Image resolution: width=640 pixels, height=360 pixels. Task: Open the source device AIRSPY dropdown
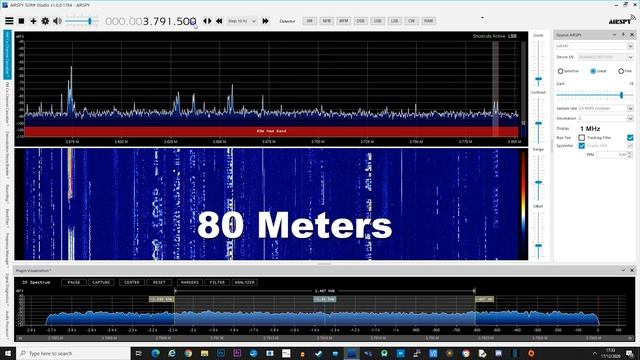(x=595, y=46)
